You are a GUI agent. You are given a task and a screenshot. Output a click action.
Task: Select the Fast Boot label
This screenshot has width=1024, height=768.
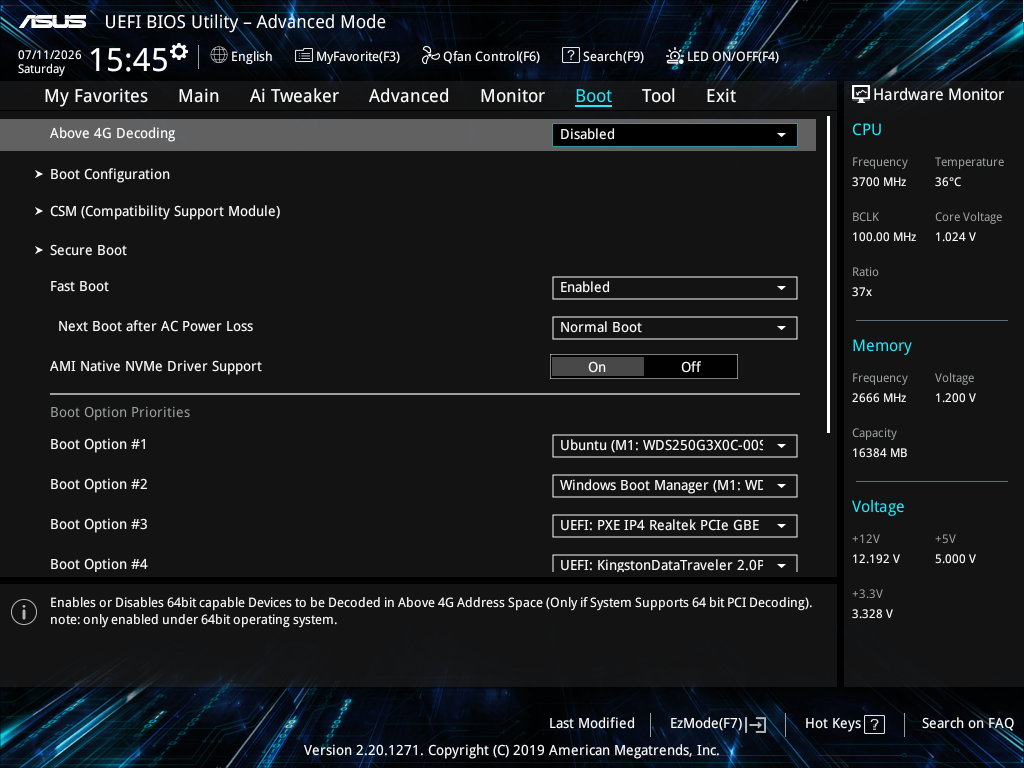80,287
